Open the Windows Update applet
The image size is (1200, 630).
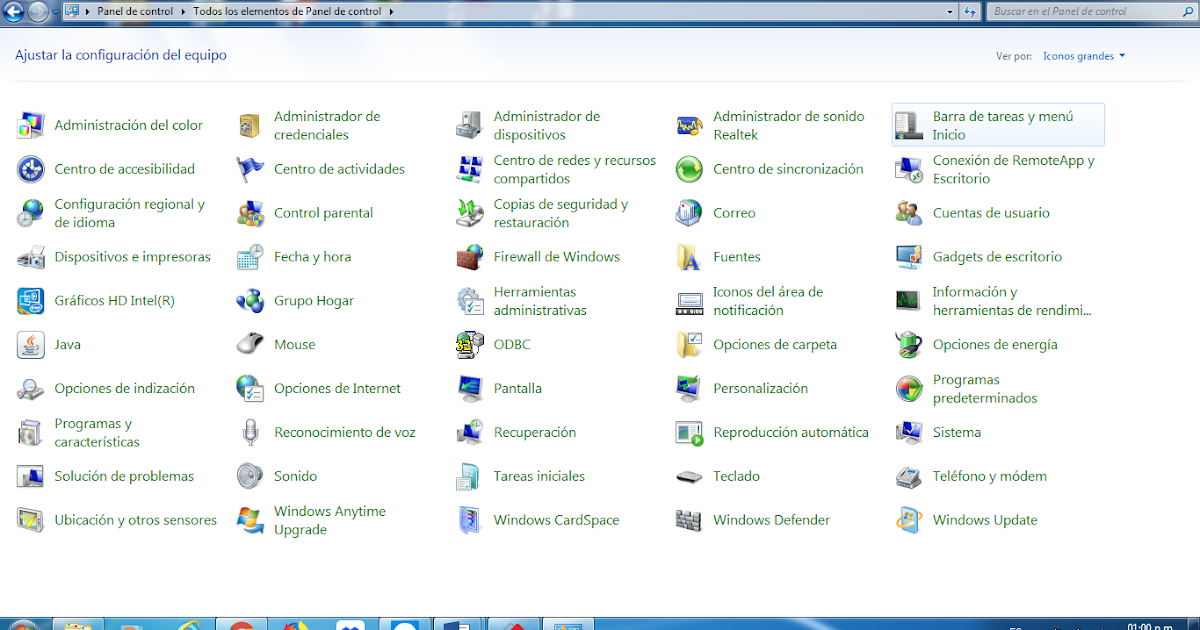click(984, 520)
